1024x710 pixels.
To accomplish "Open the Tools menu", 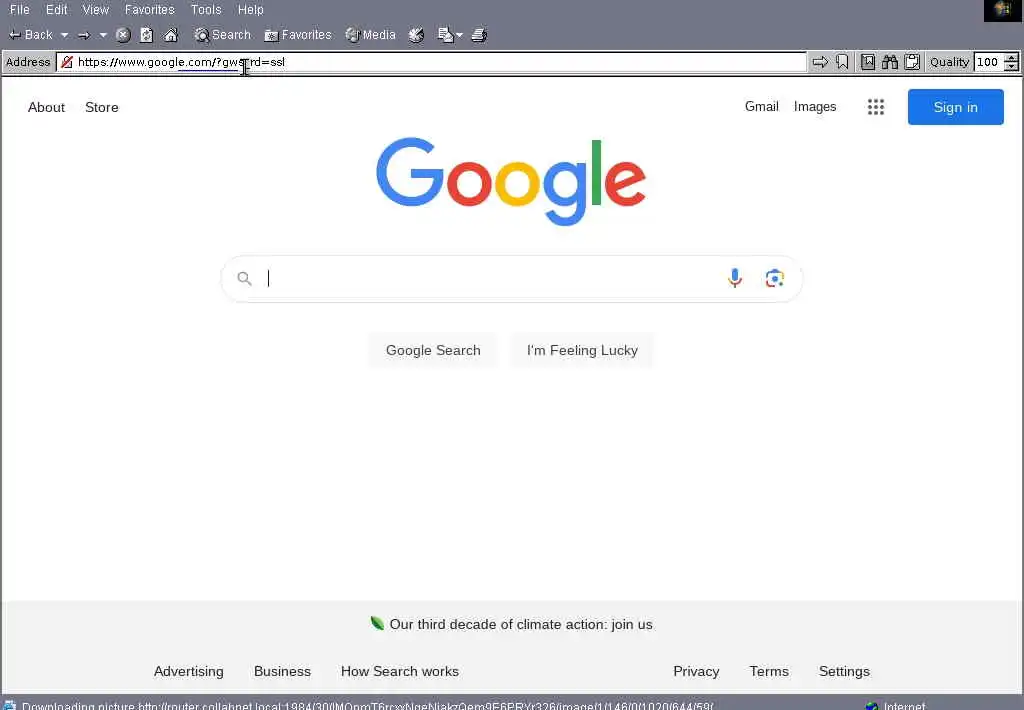I will (x=206, y=10).
